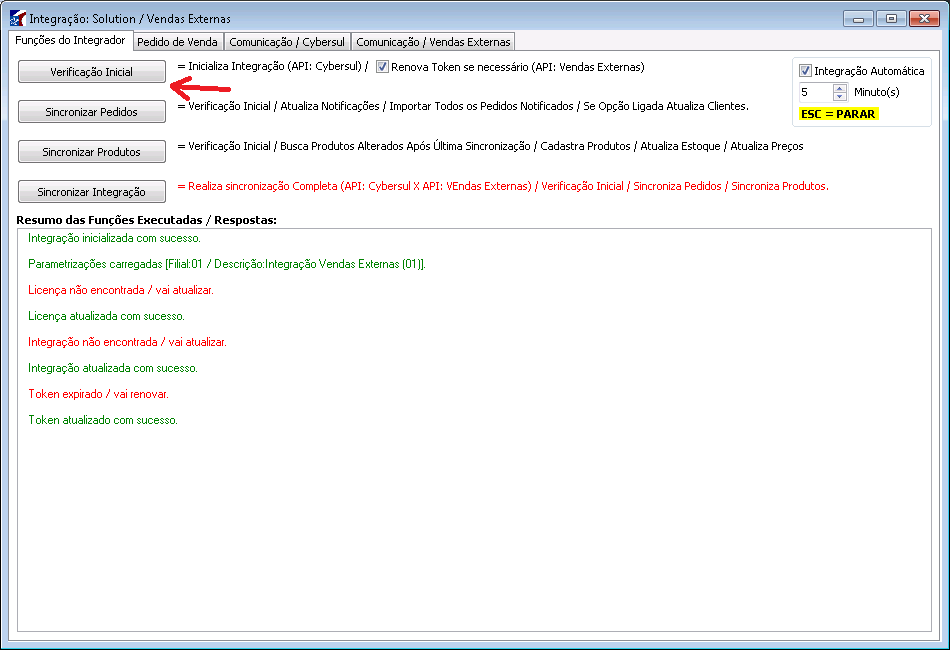Click the 'Minuto(s)' label
This screenshot has height=650, width=950.
coord(877,92)
